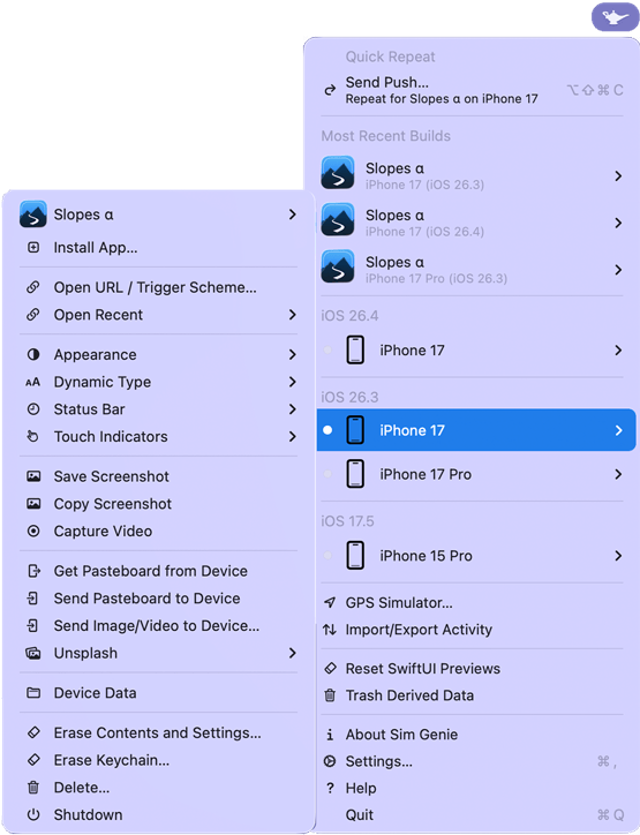
Task: Click the Settings gear icon
Action: coord(330,761)
